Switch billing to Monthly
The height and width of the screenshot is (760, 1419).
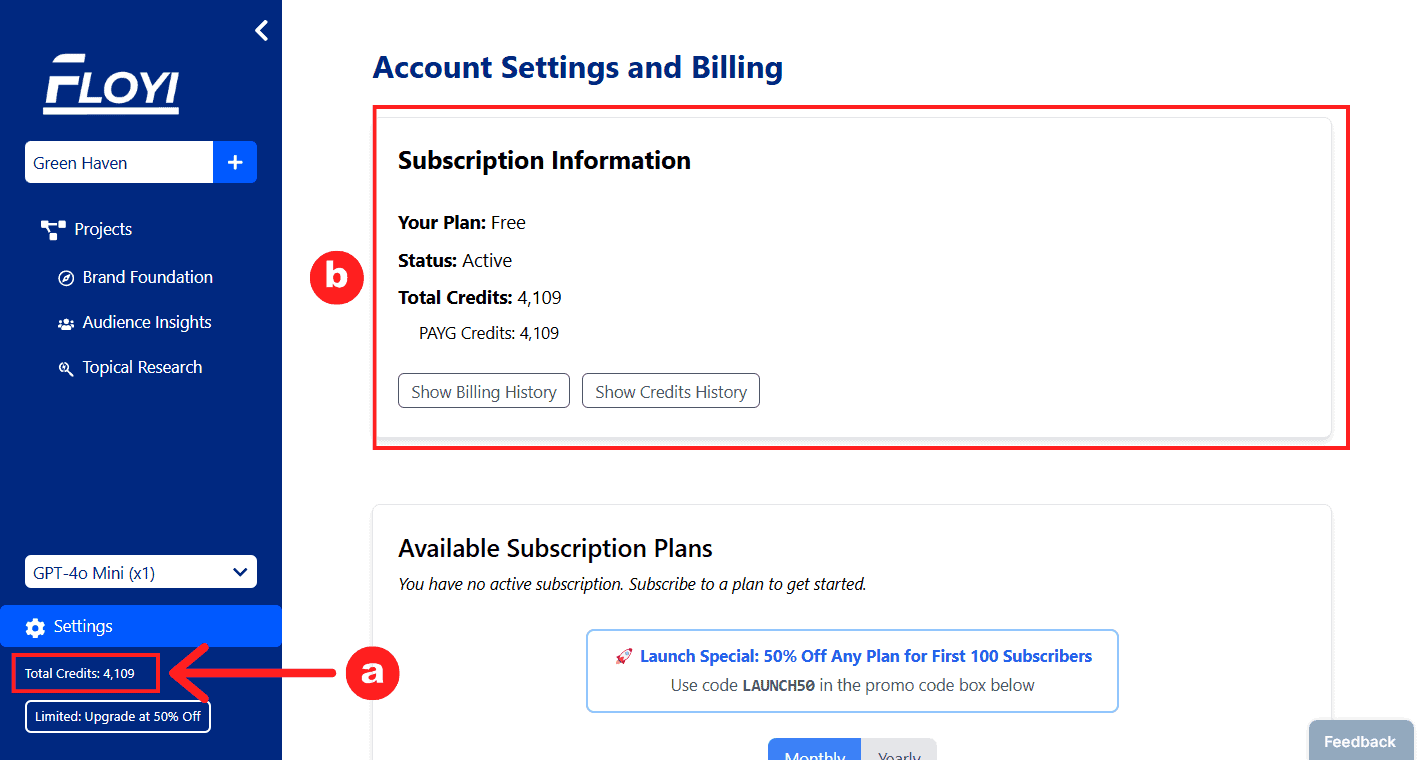tap(814, 750)
